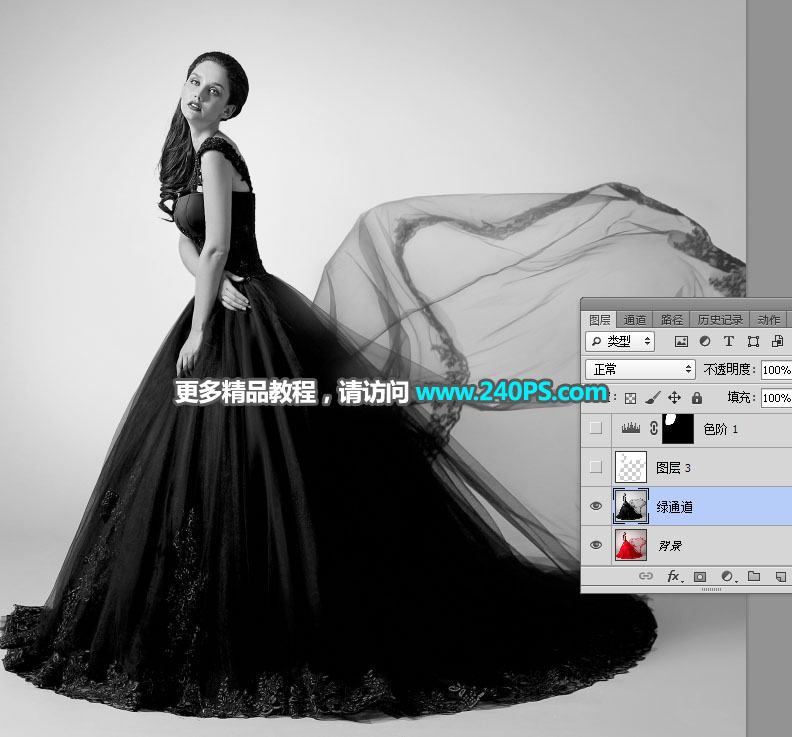Click the panel resize grip at bottom

coord(712,589)
